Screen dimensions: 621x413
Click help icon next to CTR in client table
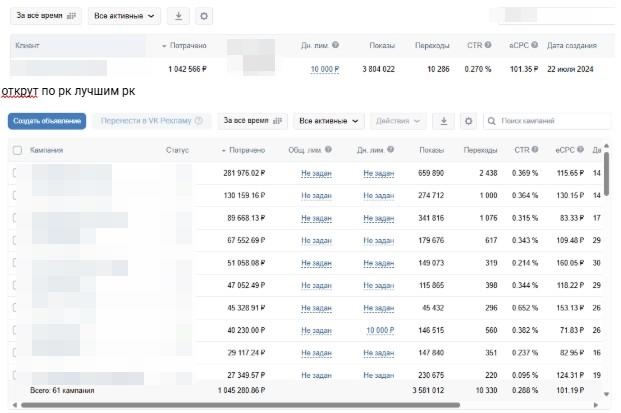point(488,45)
